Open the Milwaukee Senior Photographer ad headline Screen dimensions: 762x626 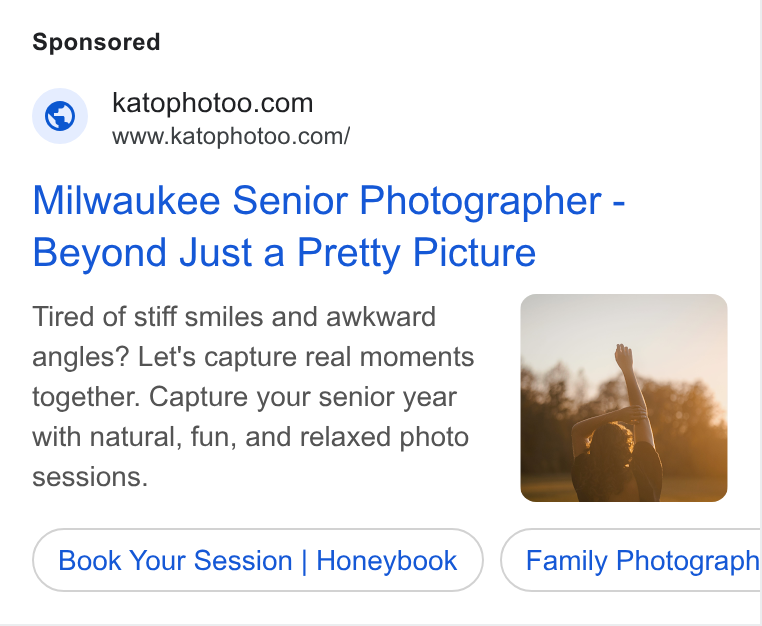(x=329, y=226)
